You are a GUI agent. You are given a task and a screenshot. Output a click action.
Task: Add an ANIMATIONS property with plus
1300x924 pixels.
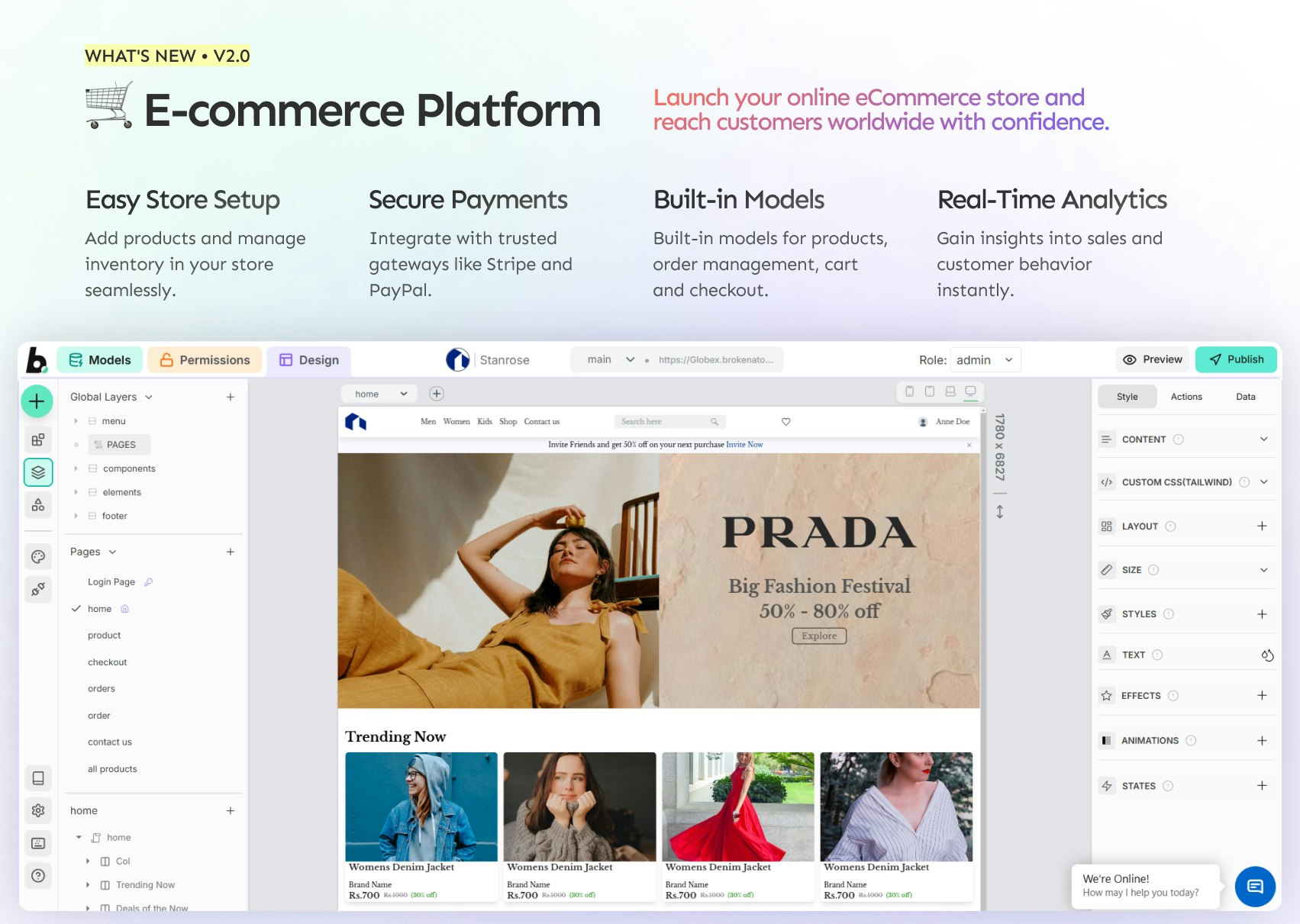[x=1263, y=741]
